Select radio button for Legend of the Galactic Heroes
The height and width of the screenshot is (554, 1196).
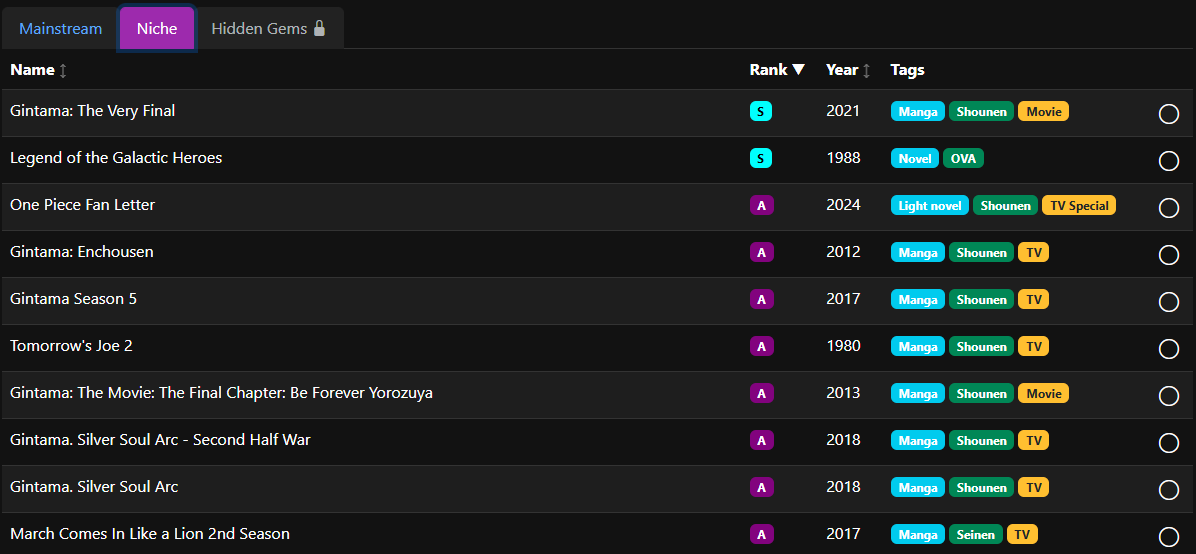point(1169,161)
